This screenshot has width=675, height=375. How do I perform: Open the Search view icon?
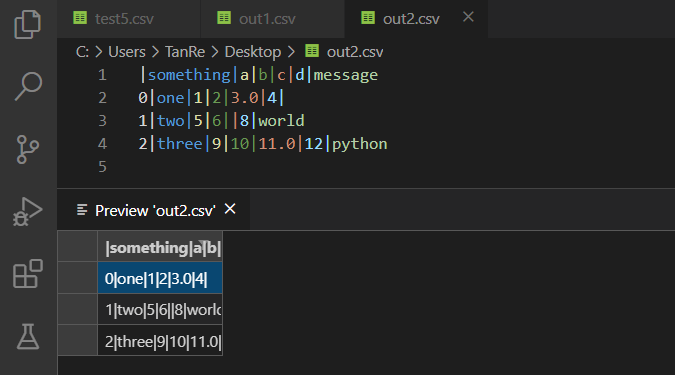point(28,87)
